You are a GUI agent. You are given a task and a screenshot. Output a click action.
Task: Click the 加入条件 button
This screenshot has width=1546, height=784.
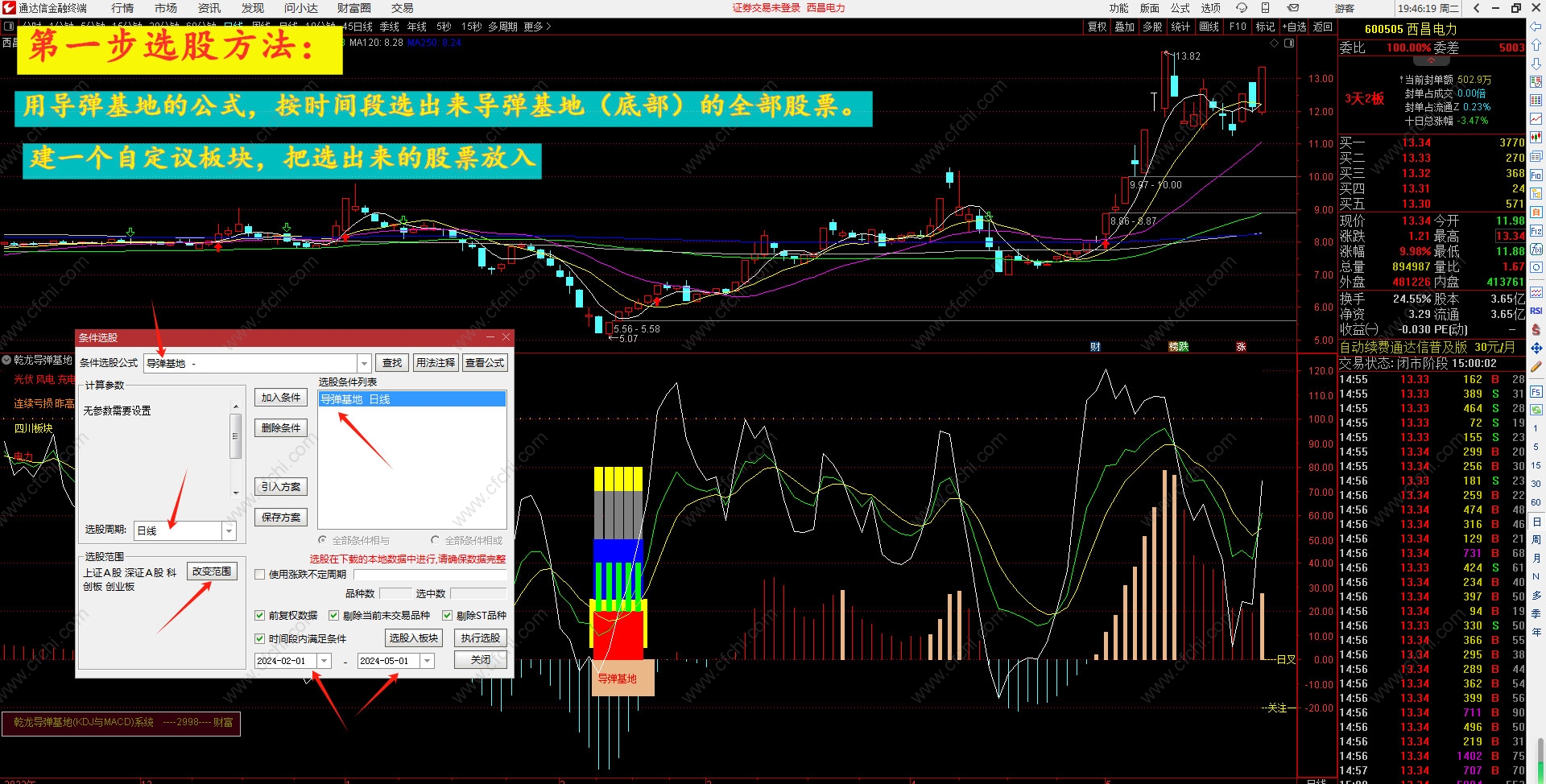(281, 398)
